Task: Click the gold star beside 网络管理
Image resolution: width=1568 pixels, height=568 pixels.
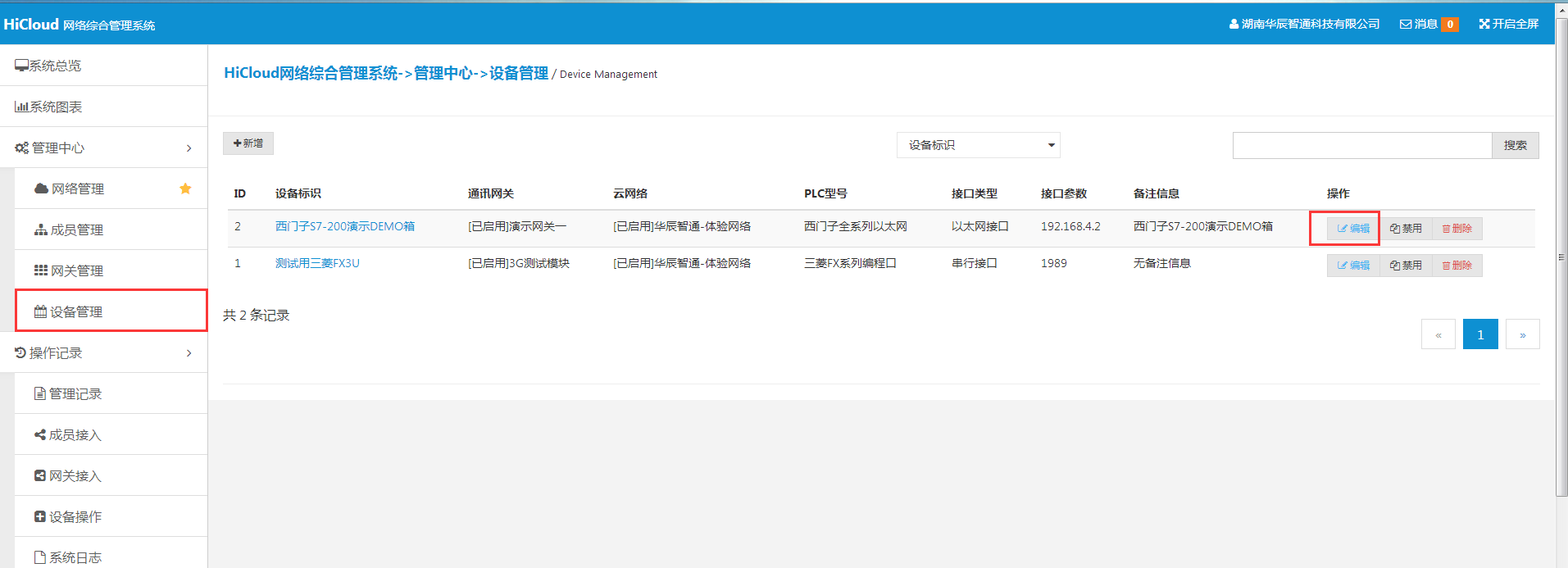Action: [x=185, y=189]
